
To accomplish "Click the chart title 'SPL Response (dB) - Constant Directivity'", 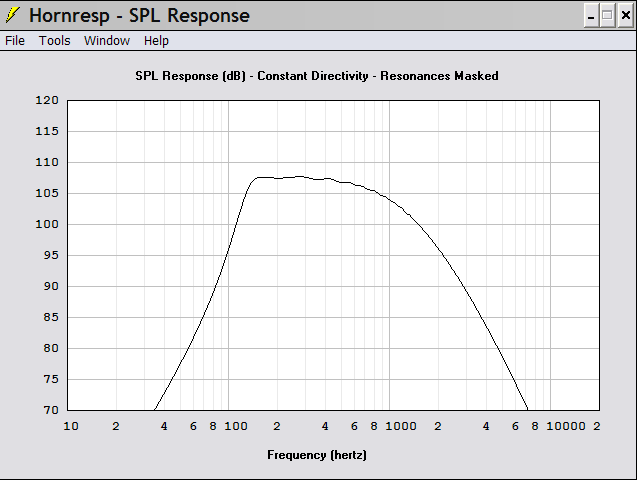I will pyautogui.click(x=251, y=76).
